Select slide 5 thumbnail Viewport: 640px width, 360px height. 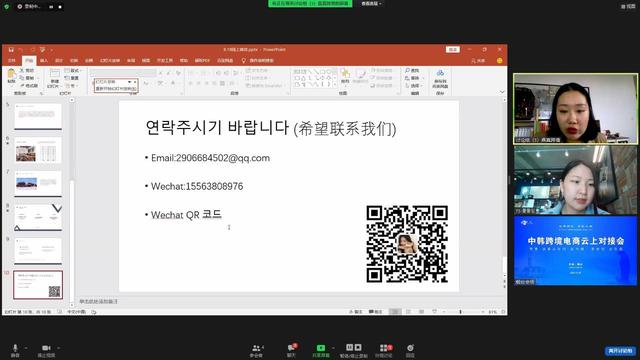coord(38,116)
